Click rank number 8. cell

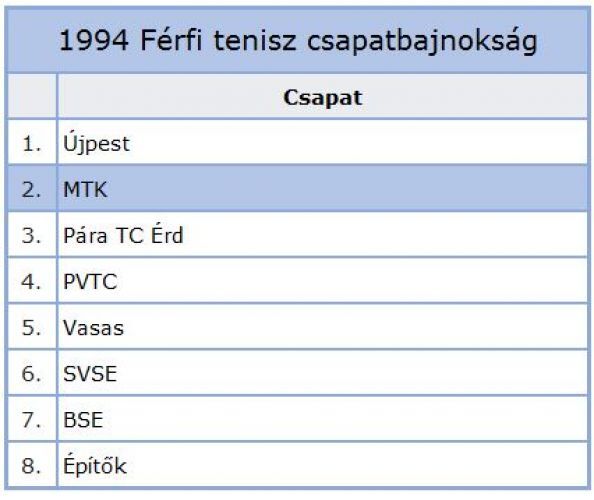click(x=32, y=465)
